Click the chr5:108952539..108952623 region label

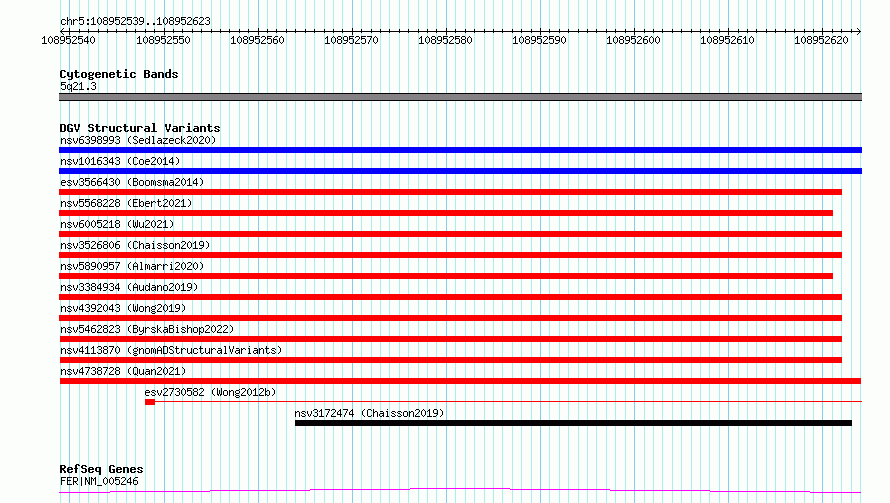135,21
